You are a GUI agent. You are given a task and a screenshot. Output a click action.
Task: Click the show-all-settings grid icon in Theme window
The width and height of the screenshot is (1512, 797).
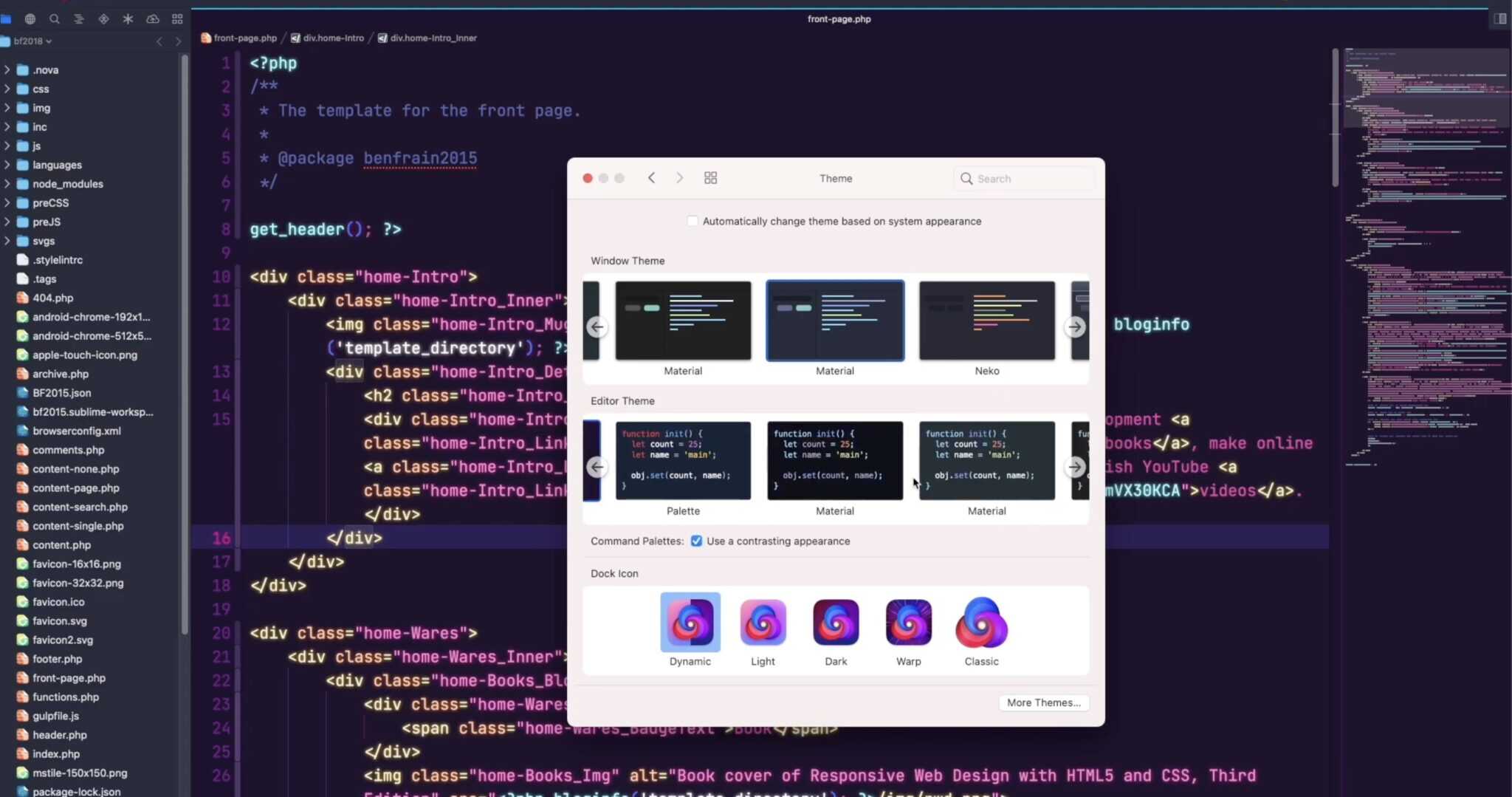(710, 177)
